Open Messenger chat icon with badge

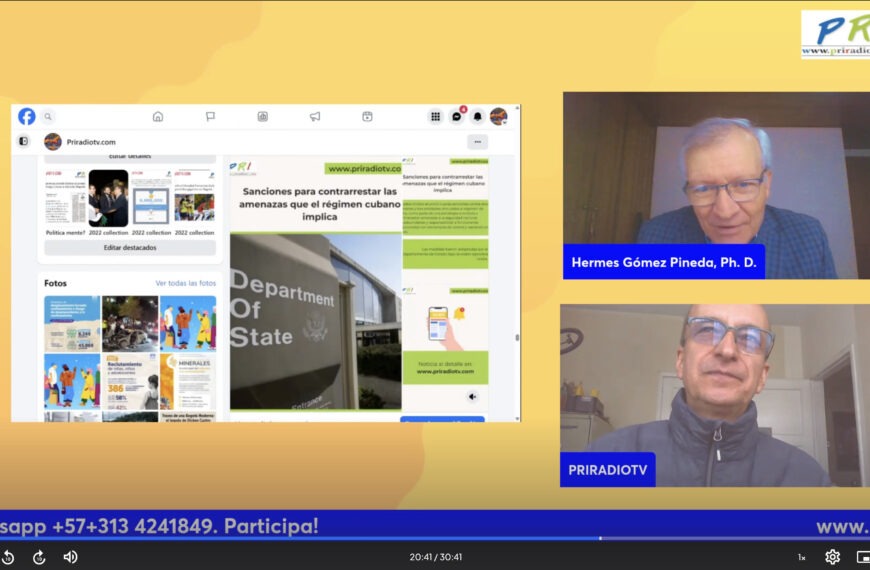[457, 117]
